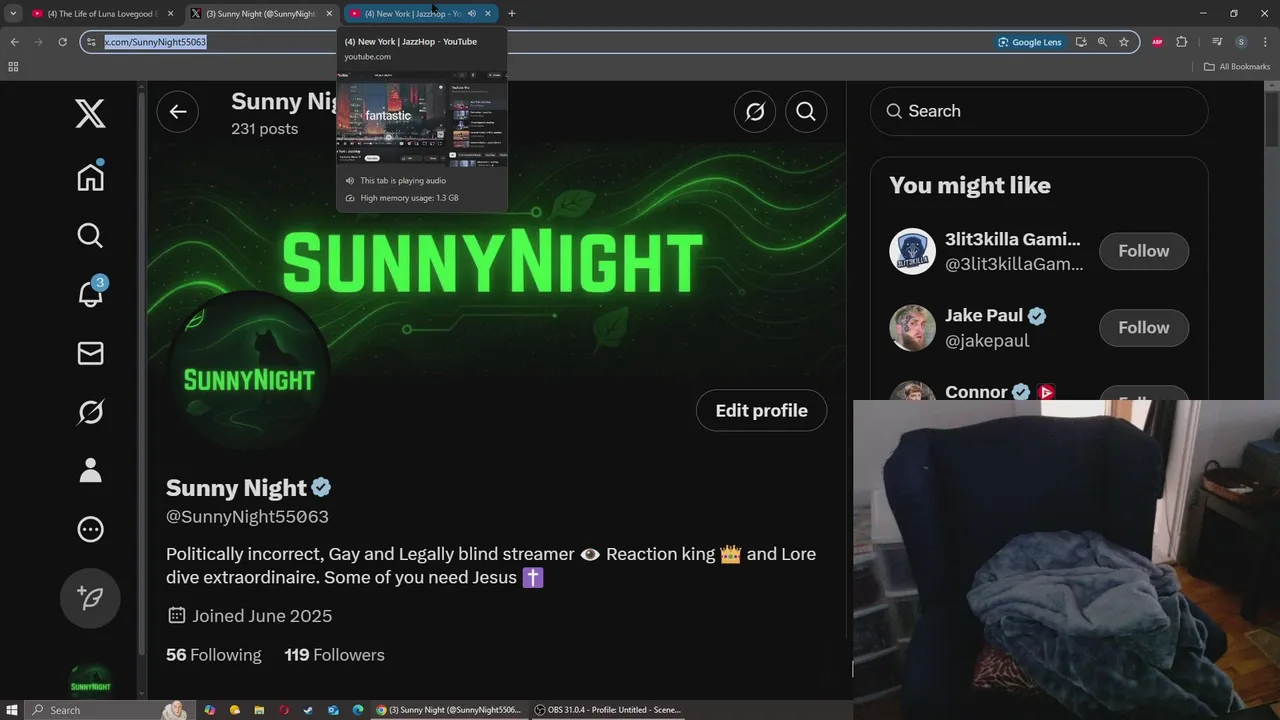Open the More circle menu
Image resolution: width=1280 pixels, height=720 pixels.
90,529
